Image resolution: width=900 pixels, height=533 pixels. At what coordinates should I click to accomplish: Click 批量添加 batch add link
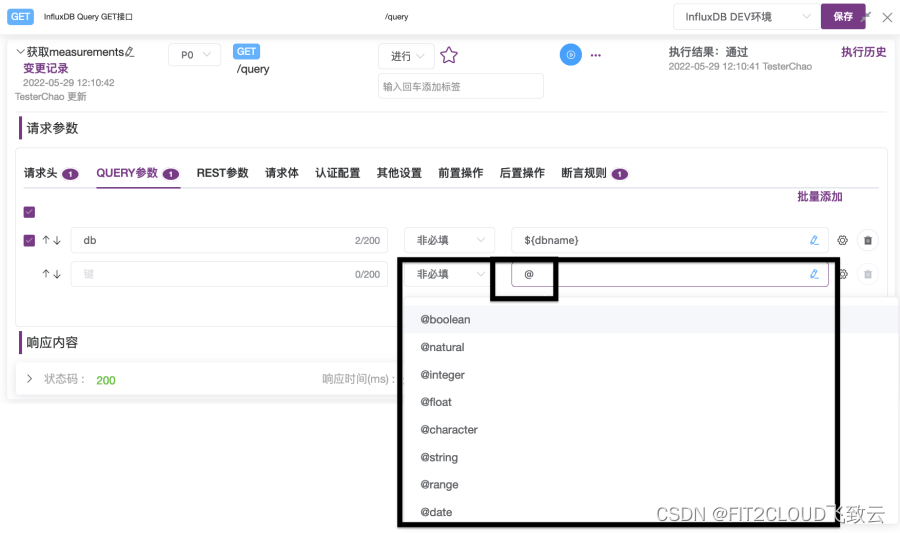tap(820, 197)
